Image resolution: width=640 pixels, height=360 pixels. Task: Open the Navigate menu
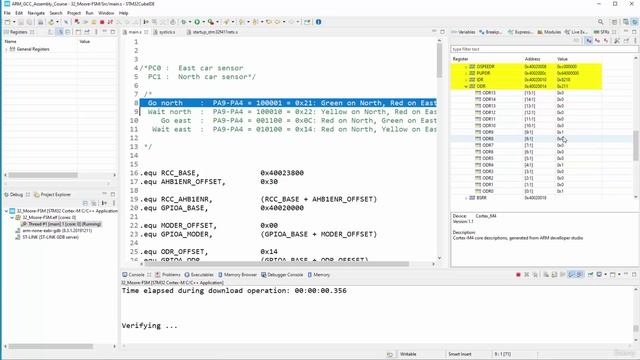coord(36,13)
